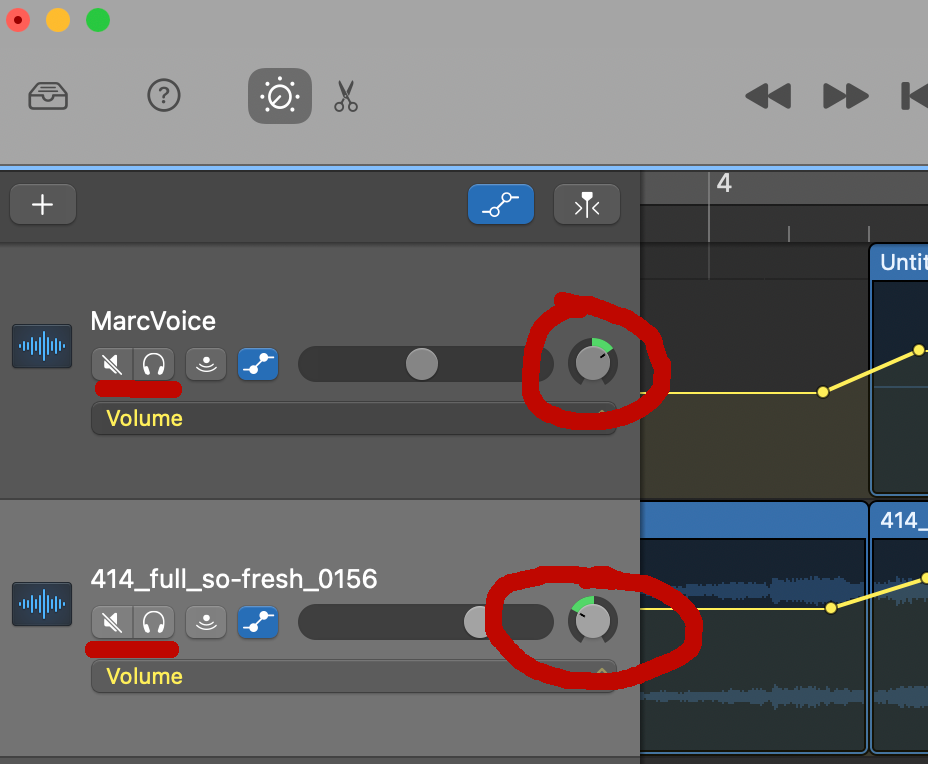Mute the MarcVoice track
This screenshot has height=764, width=928.
112,365
